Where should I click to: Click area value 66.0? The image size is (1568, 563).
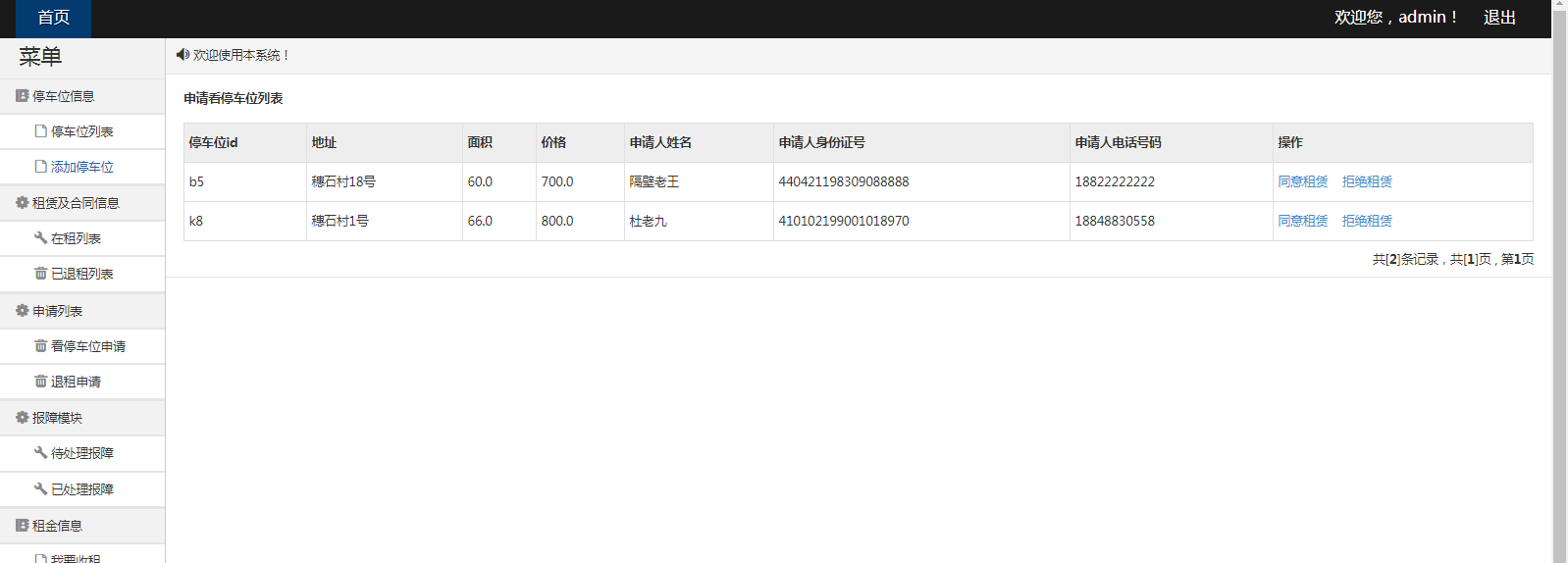pos(480,222)
